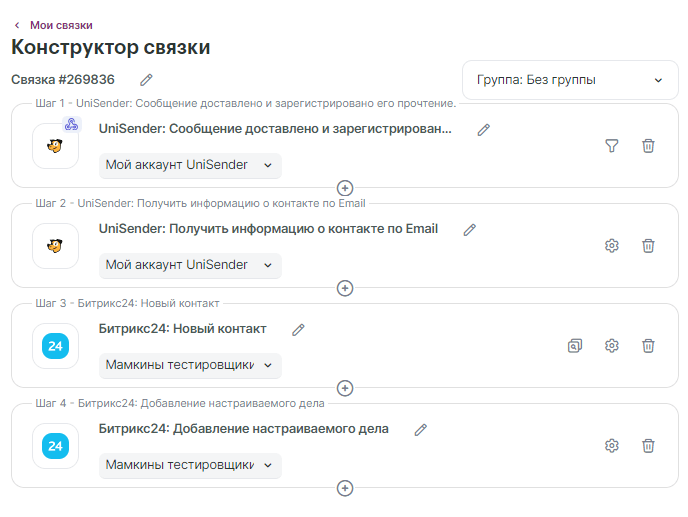Rename Добавление настраиваемого дела with pencil
Screen dimensions: 688x517
click(x=420, y=430)
